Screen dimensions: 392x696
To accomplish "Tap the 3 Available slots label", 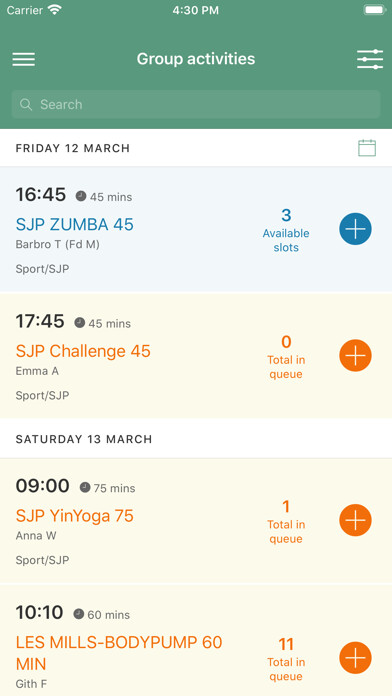I will (x=286, y=230).
